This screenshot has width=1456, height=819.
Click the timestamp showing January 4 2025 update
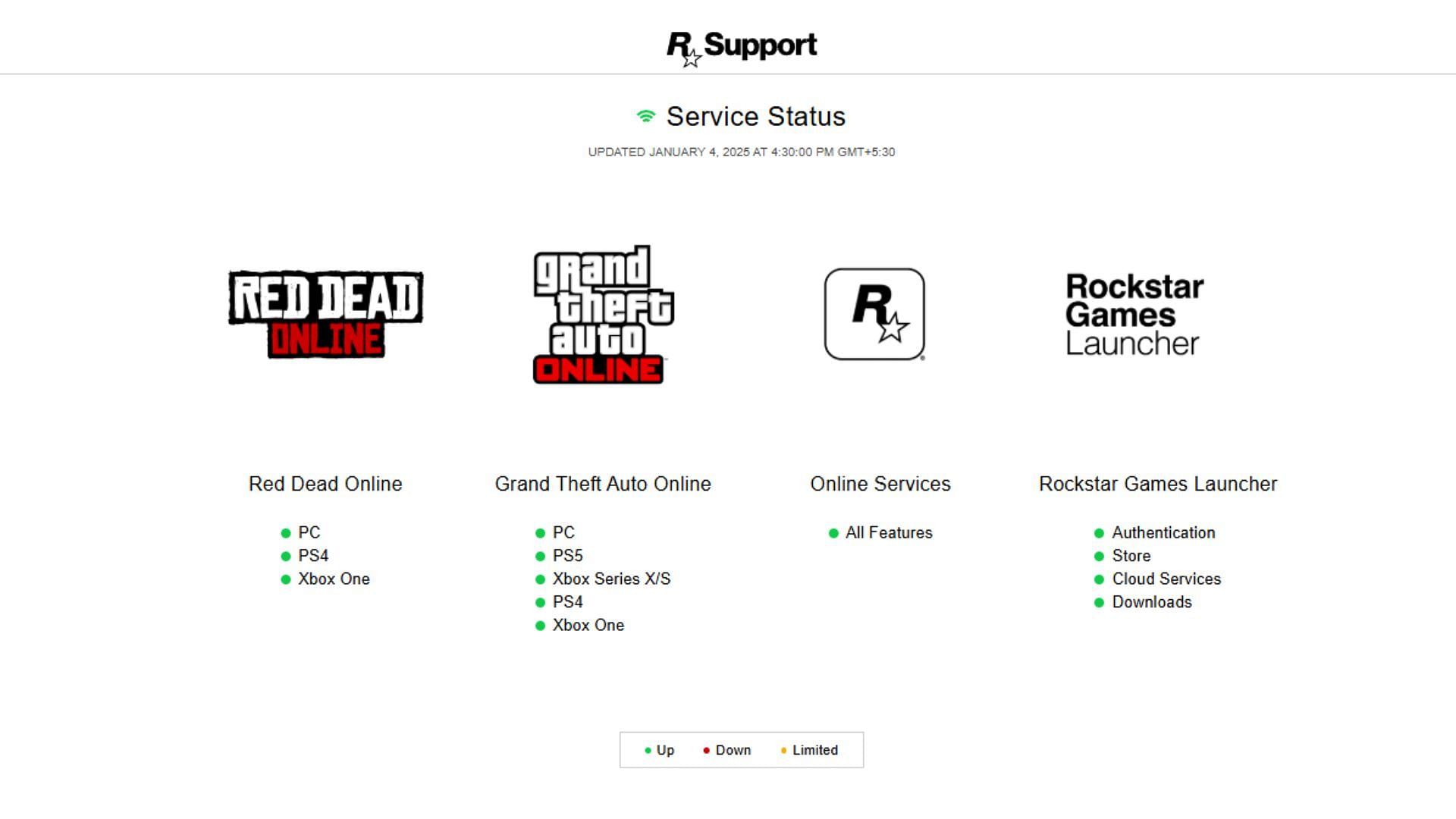click(x=741, y=151)
